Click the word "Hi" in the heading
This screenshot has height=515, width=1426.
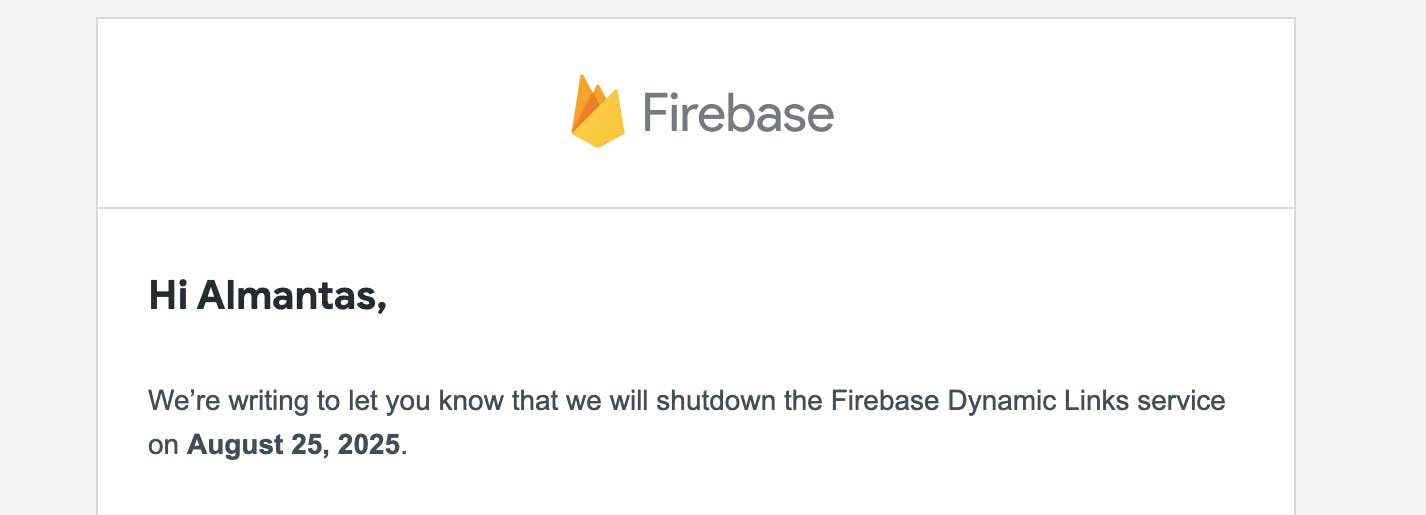(169, 296)
